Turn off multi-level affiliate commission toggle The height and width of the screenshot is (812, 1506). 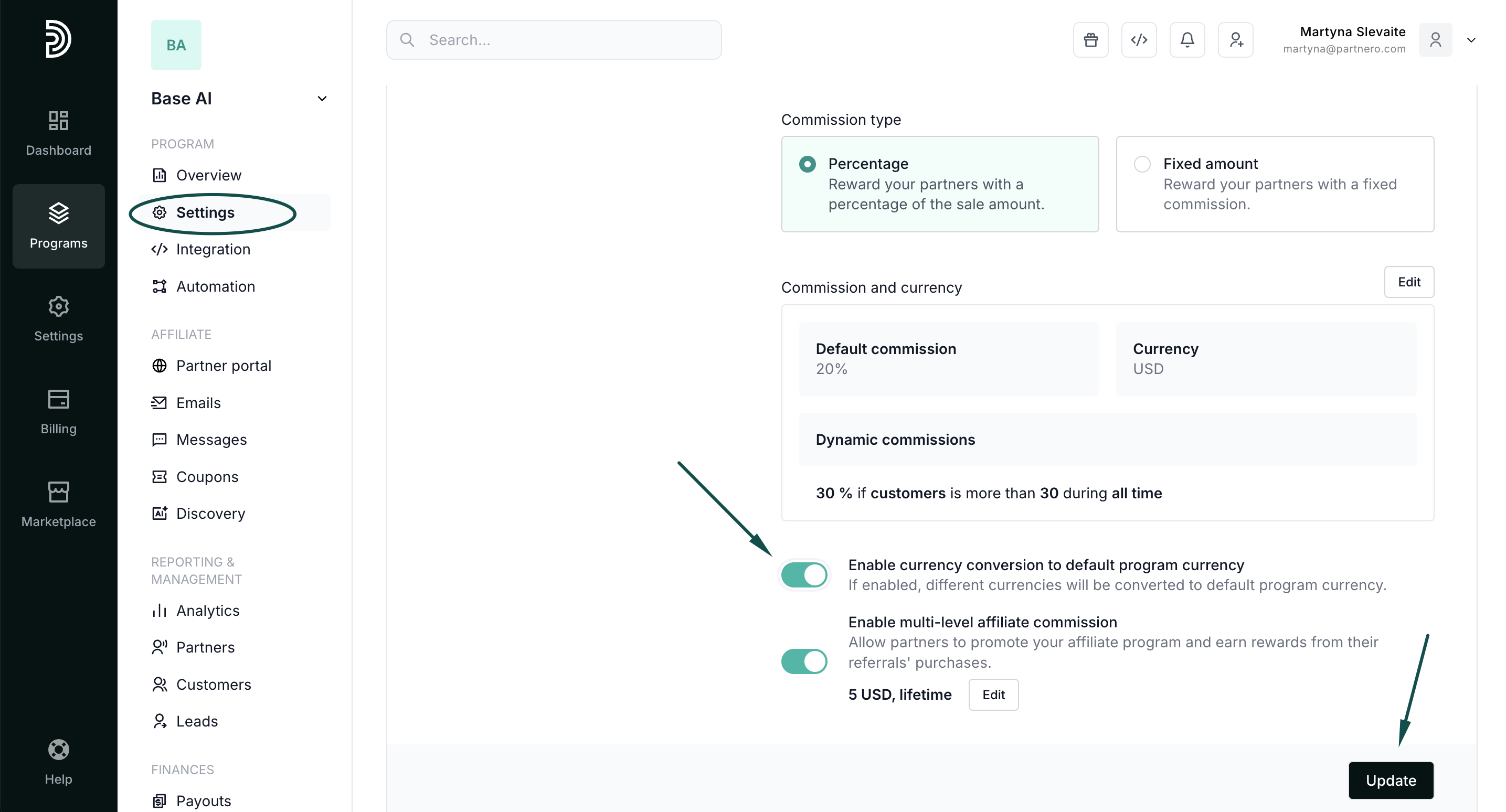[x=804, y=661]
